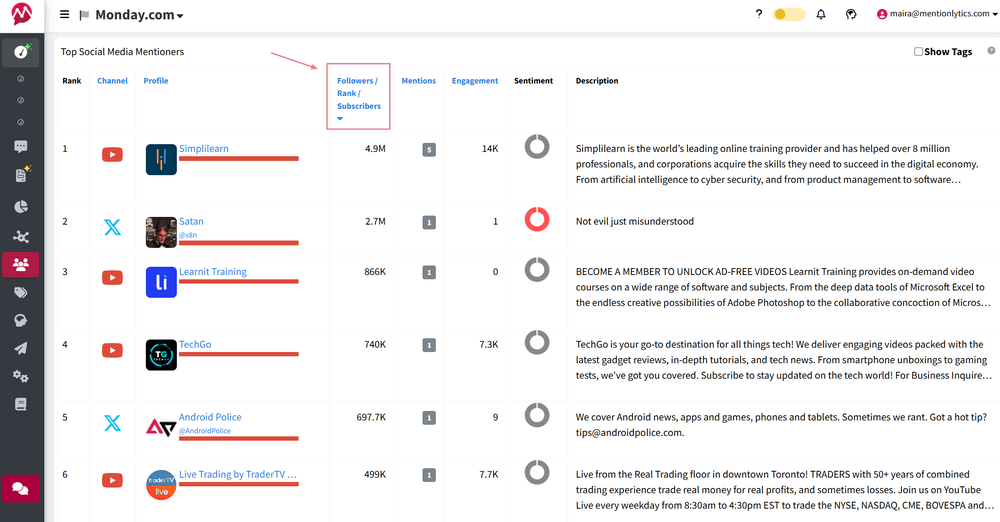Image resolution: width=1000 pixels, height=522 pixels.
Task: Open the Android Police profile link
Action: coord(210,417)
